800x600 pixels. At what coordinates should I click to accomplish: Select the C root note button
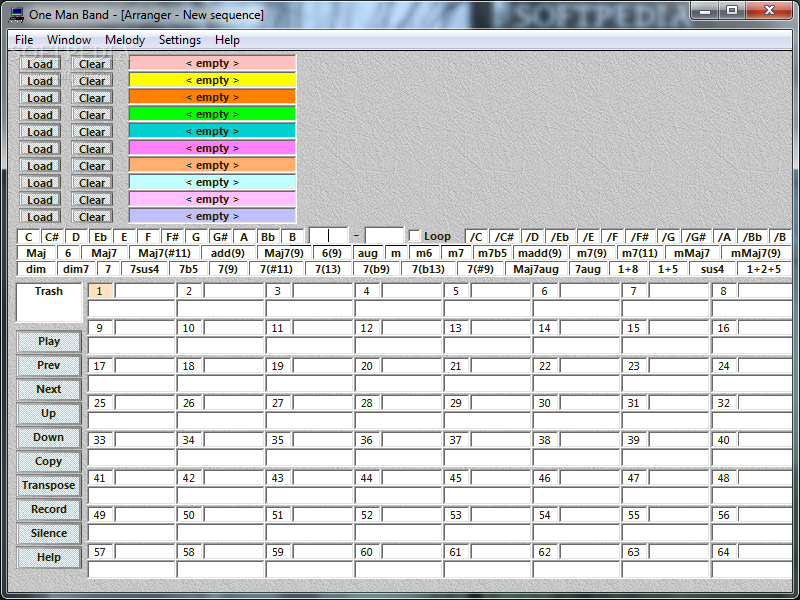click(x=29, y=237)
